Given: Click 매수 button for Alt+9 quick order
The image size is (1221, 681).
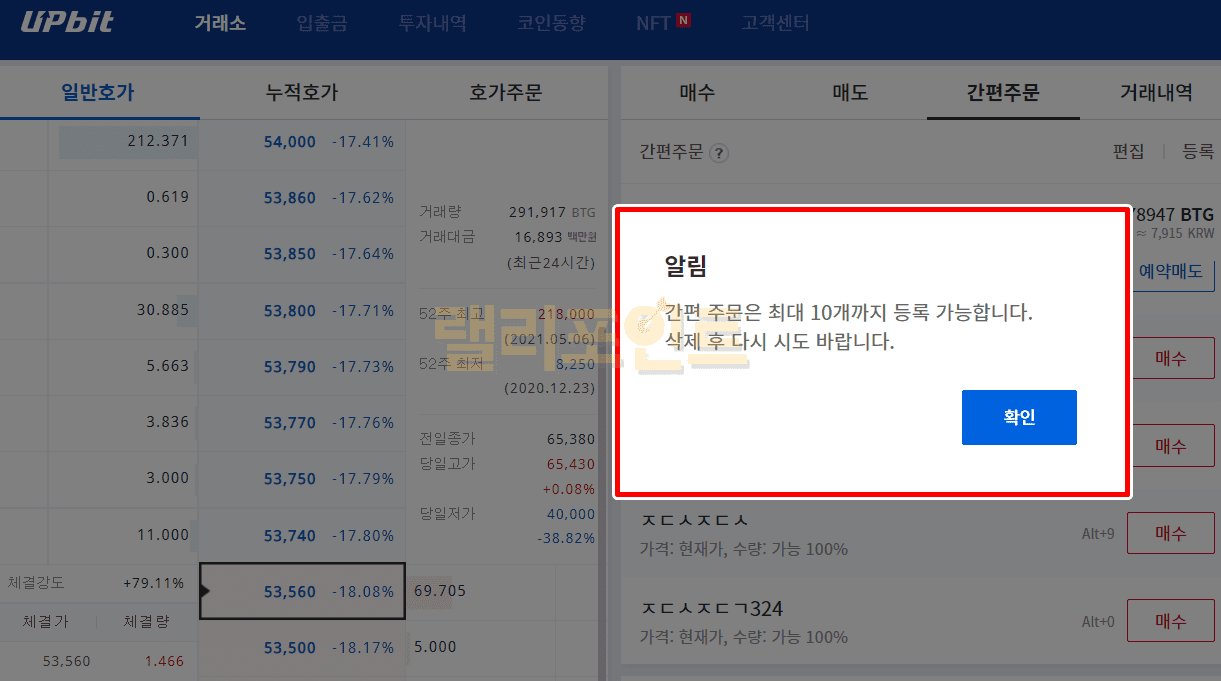Looking at the screenshot, I should [x=1170, y=533].
